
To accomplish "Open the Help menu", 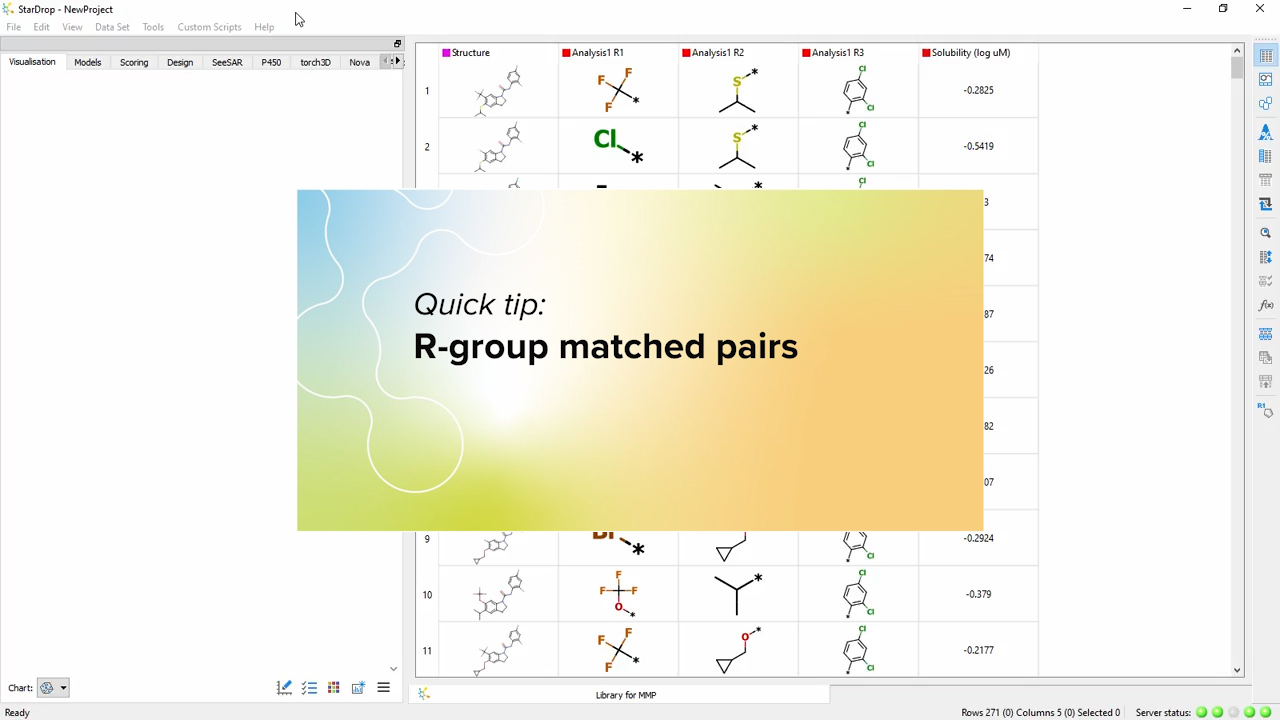I will [264, 27].
